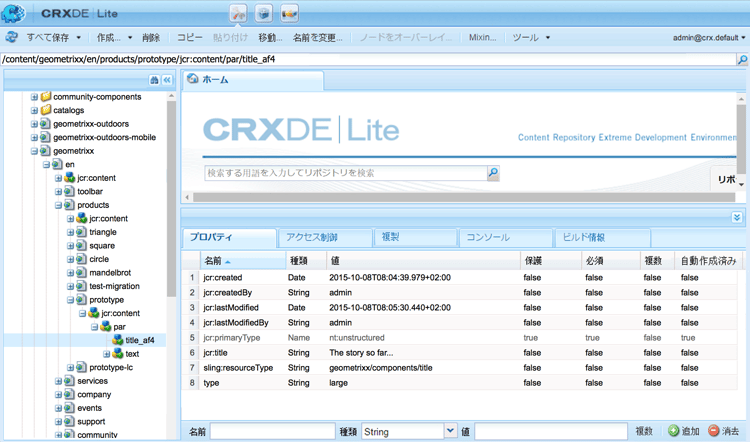Click the par node icon
Viewport: 750px width, 442px height.
(106, 327)
